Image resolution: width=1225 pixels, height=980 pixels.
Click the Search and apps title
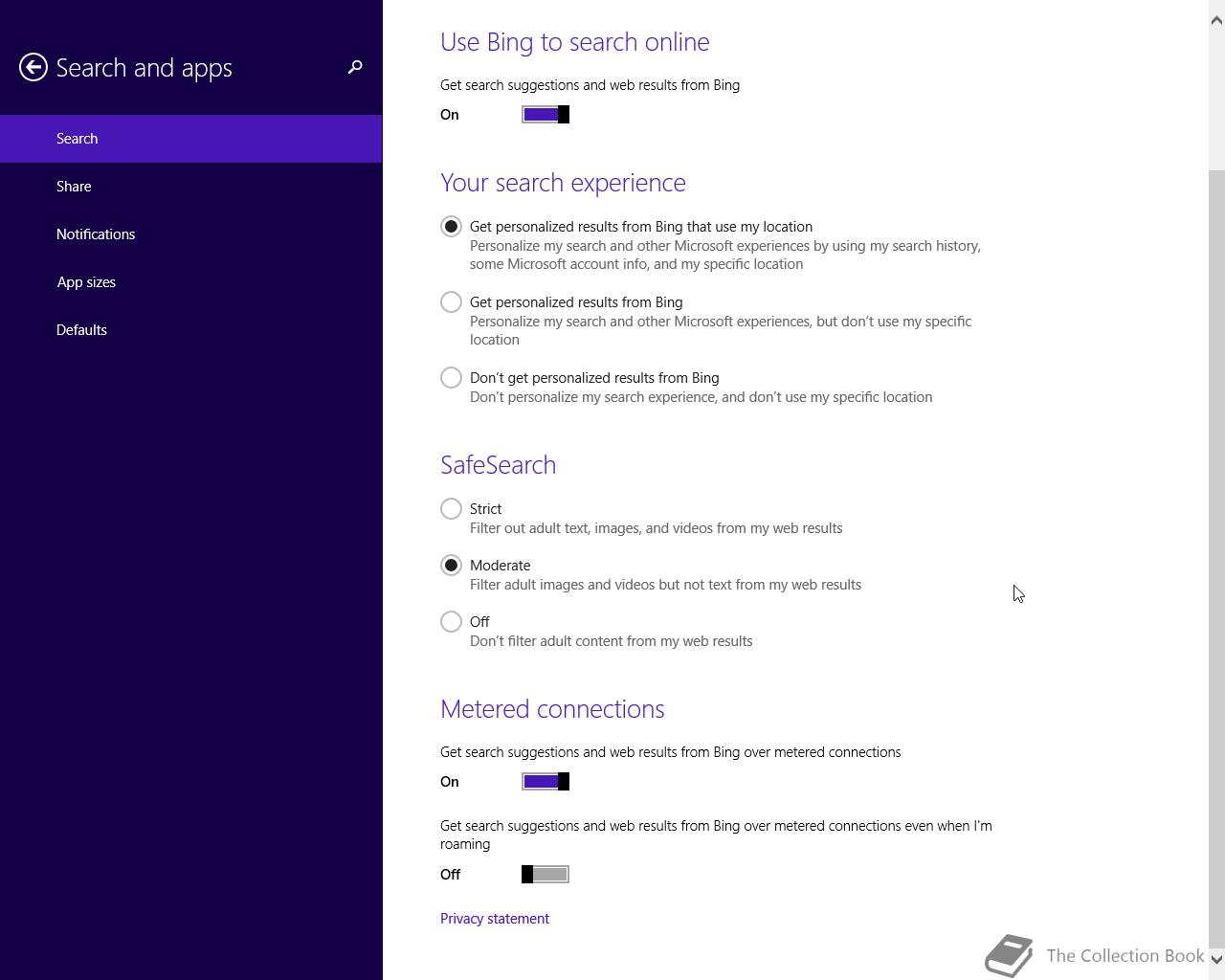(x=145, y=68)
